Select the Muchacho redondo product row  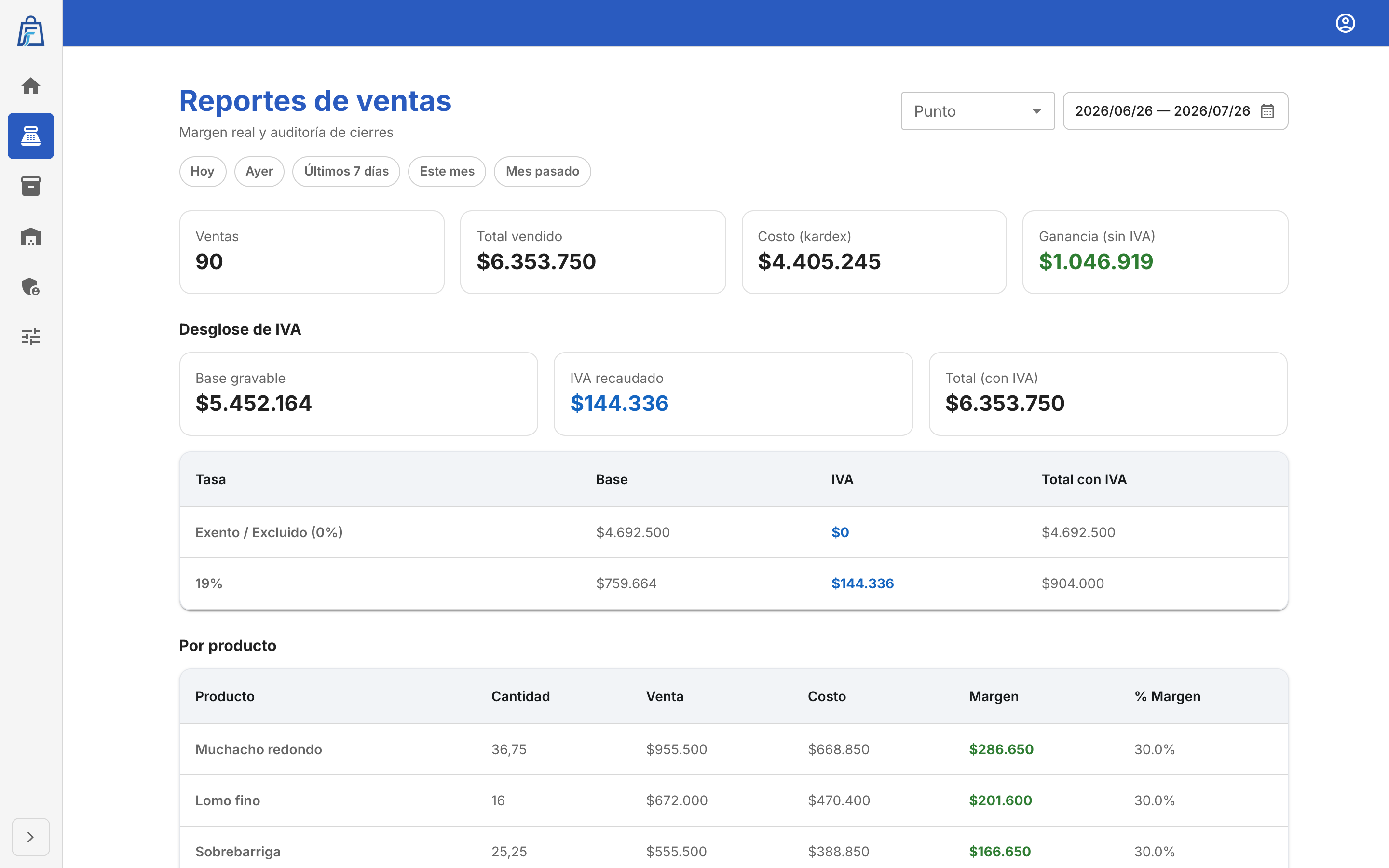734,749
